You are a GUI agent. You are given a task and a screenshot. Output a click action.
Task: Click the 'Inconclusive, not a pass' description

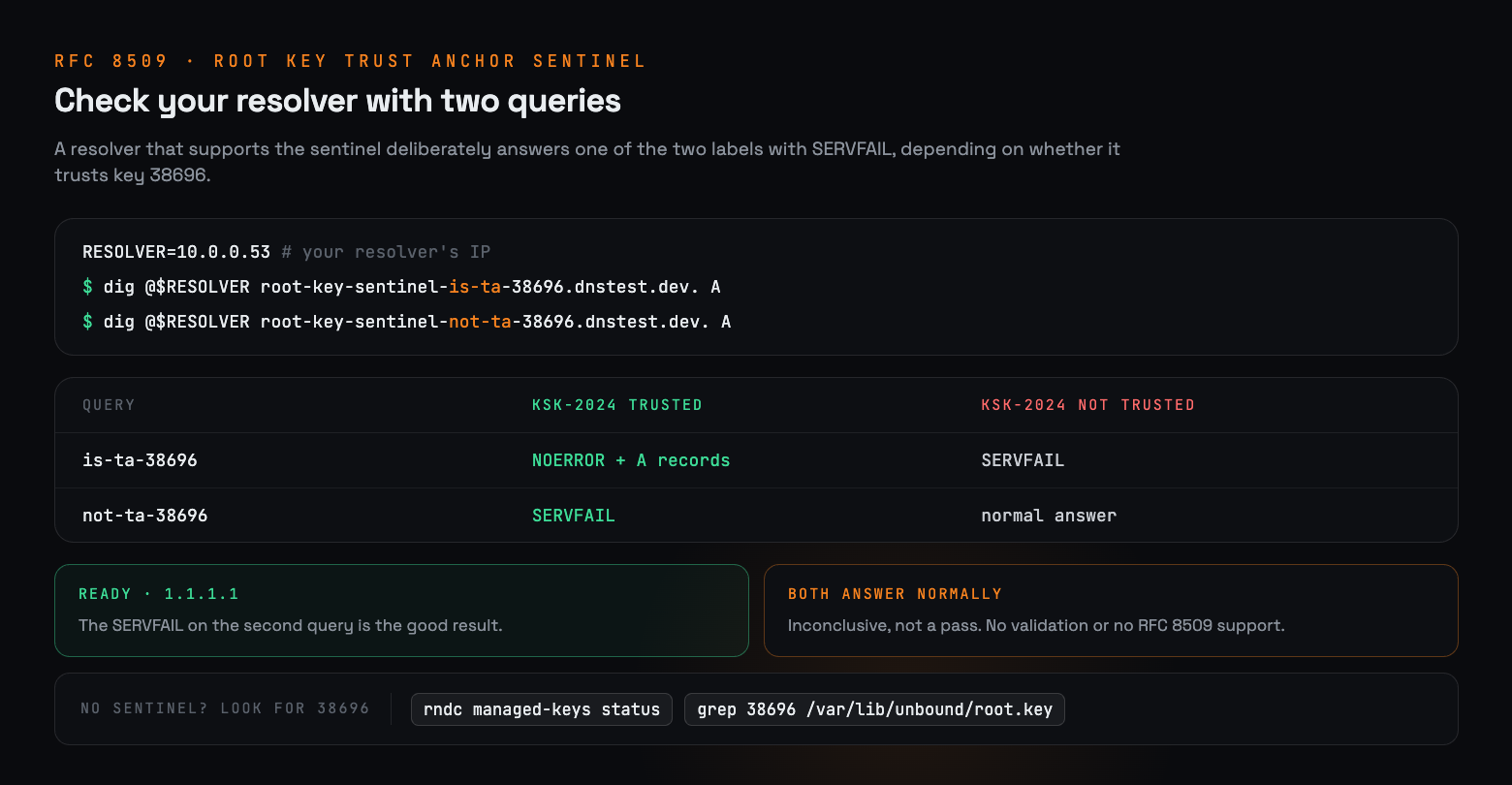coord(1036,625)
